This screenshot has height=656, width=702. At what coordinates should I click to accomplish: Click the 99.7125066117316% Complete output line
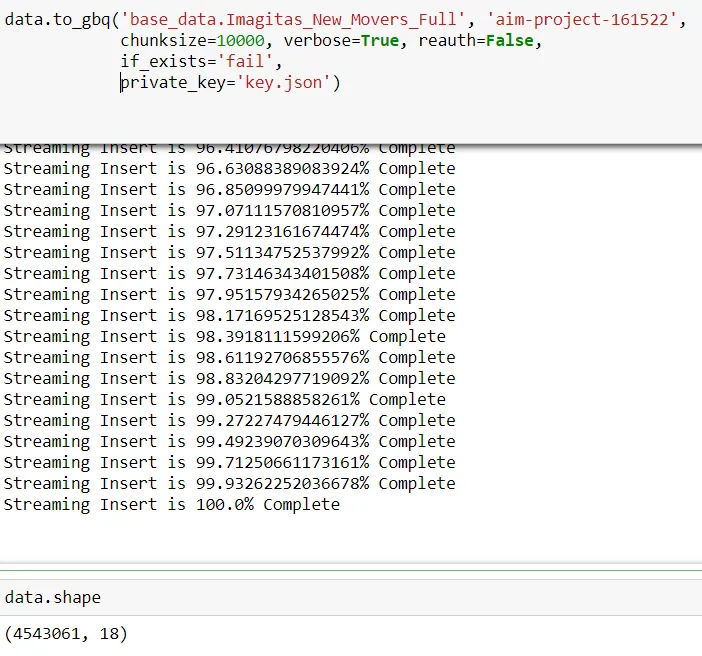click(230, 463)
